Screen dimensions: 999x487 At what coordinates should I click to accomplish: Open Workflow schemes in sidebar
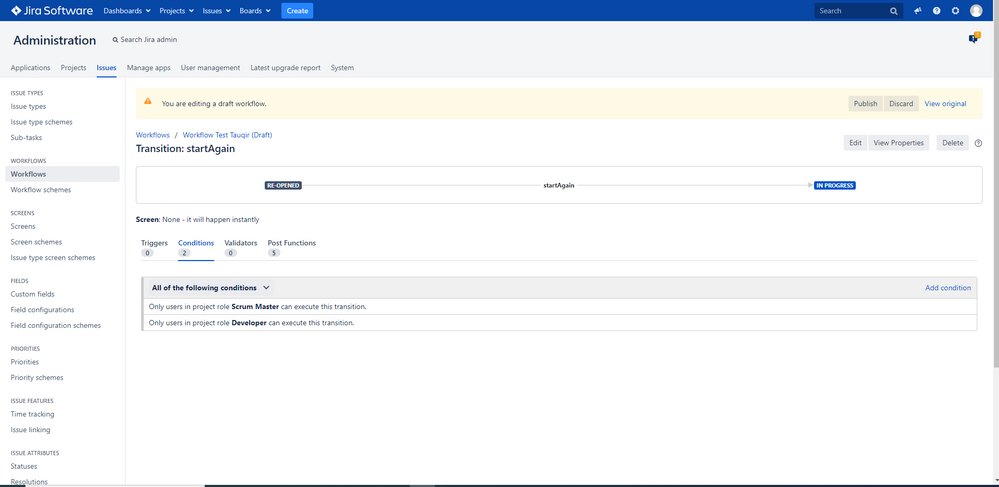[41, 190]
